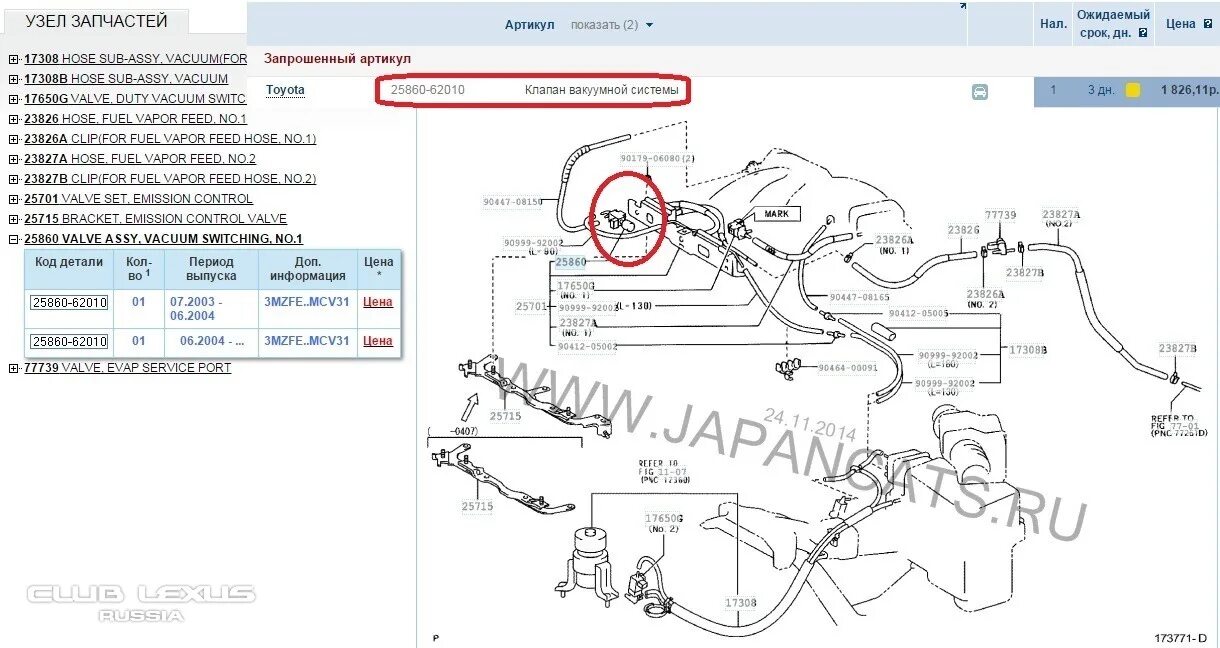Click the small arrow icon above the car icon
Image resolution: width=1220 pixels, height=648 pixels.
pyautogui.click(x=962, y=6)
